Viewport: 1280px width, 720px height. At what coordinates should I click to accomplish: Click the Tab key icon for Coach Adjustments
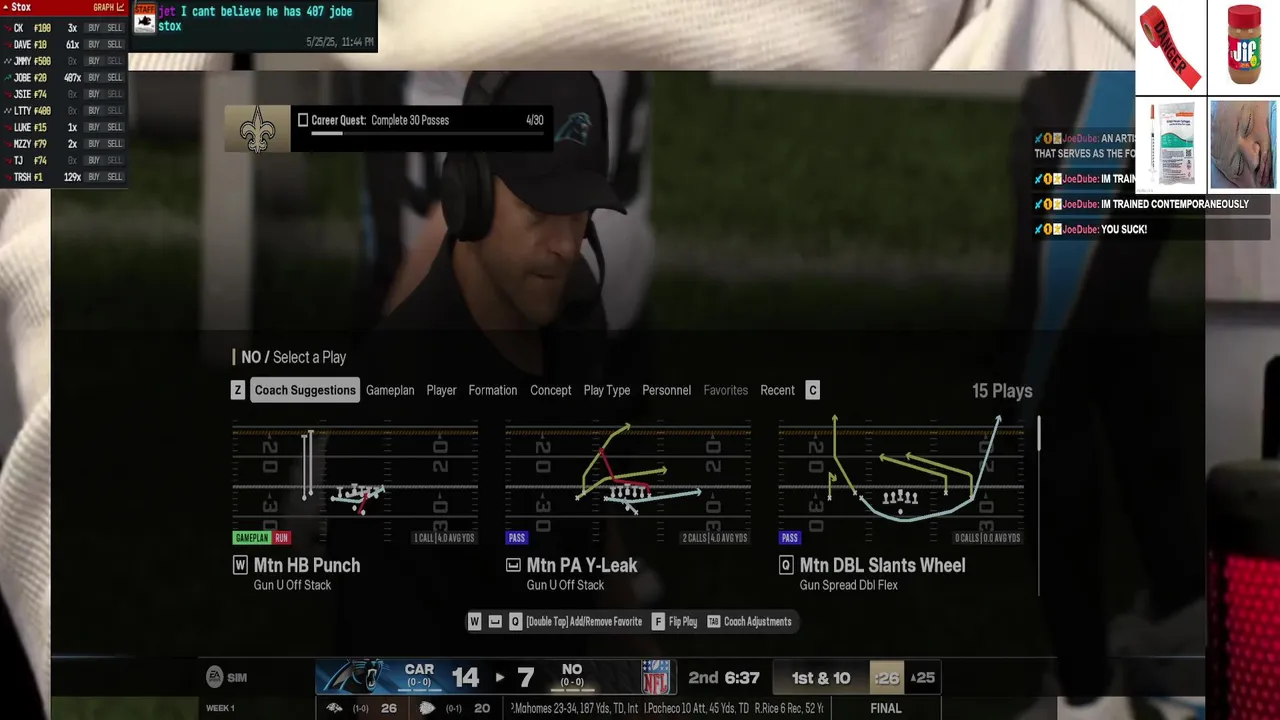(713, 622)
